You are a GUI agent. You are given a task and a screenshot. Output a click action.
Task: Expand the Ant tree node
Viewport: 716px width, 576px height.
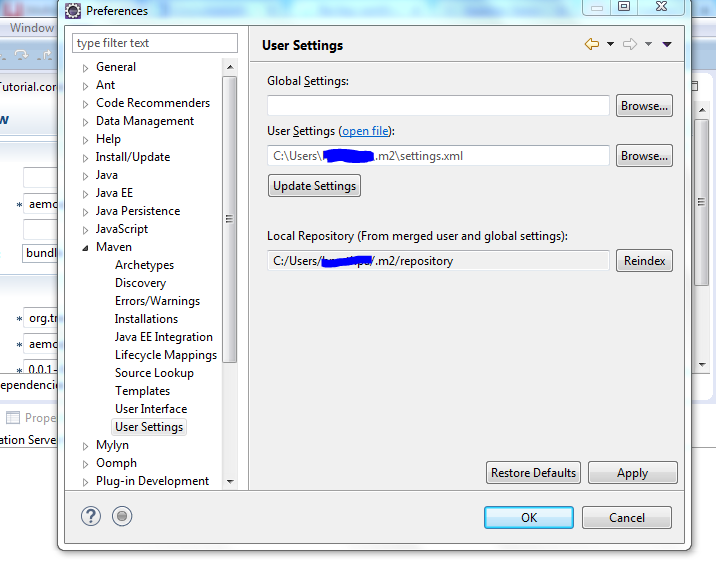pos(85,86)
